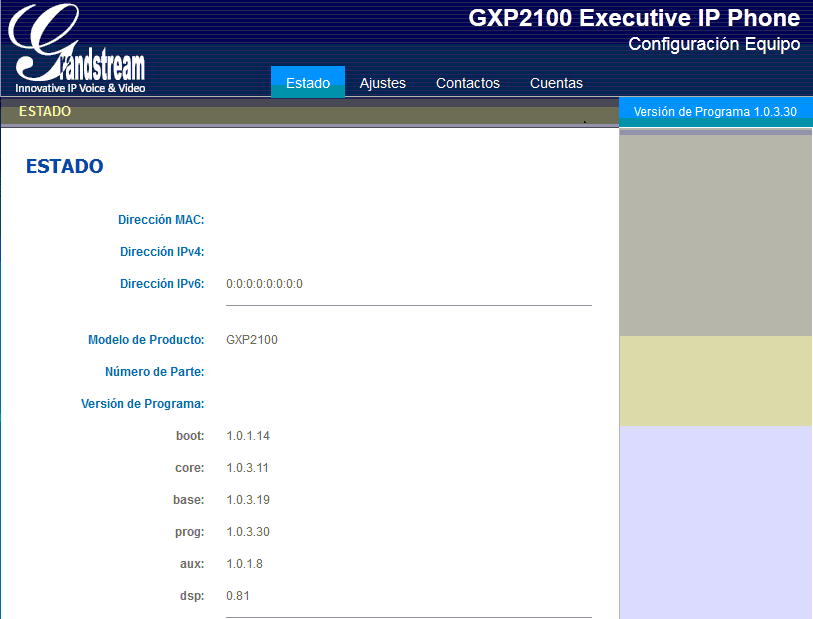Select the IPv6 address value 0:0:0:0:0:0:0:0
This screenshot has height=619, width=813.
pos(266,283)
